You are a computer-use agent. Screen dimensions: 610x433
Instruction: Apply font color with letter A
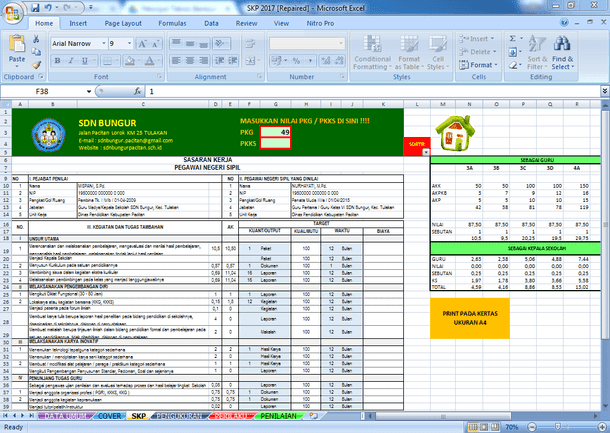150,61
